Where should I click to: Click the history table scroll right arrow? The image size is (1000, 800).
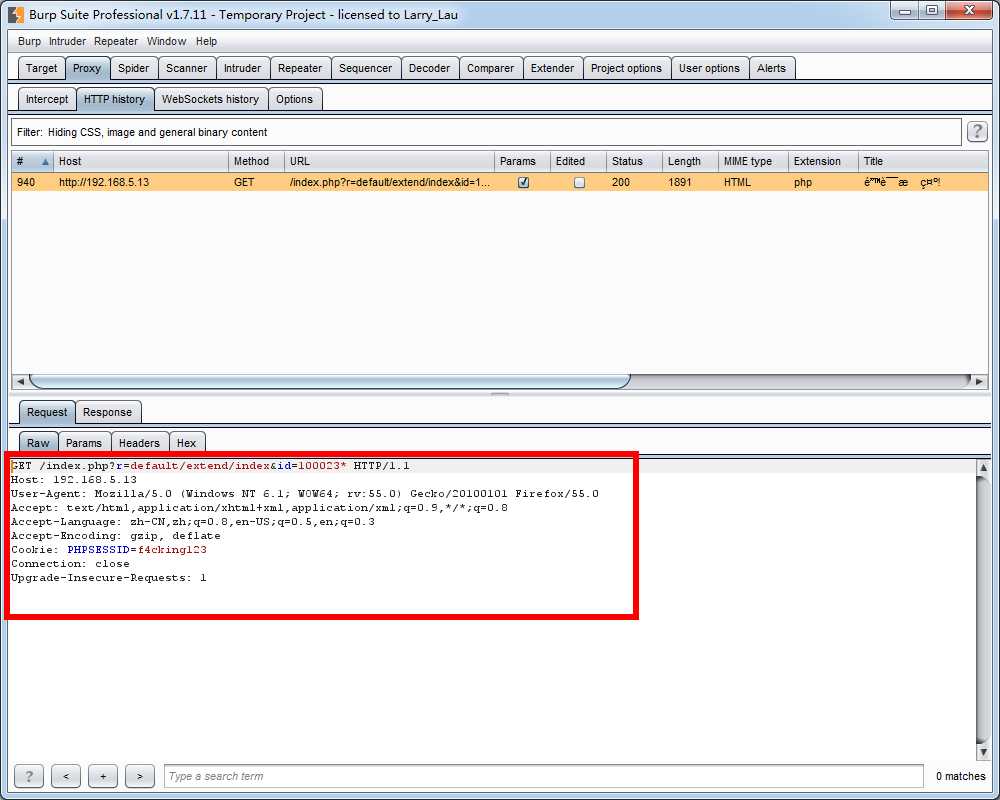tap(979, 381)
